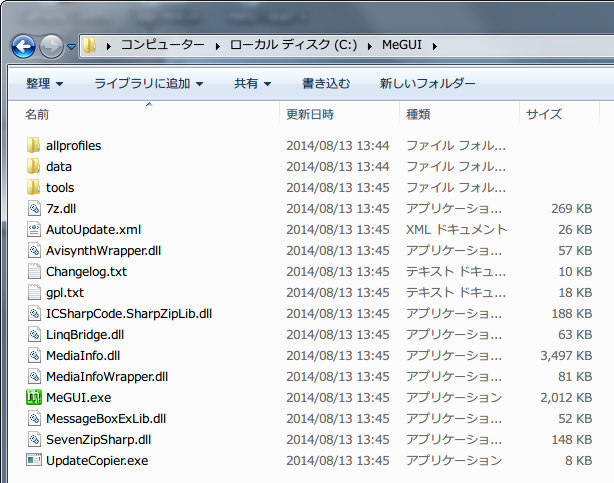
Task: Click the MeGUI.exe file name
Action: click(78, 398)
